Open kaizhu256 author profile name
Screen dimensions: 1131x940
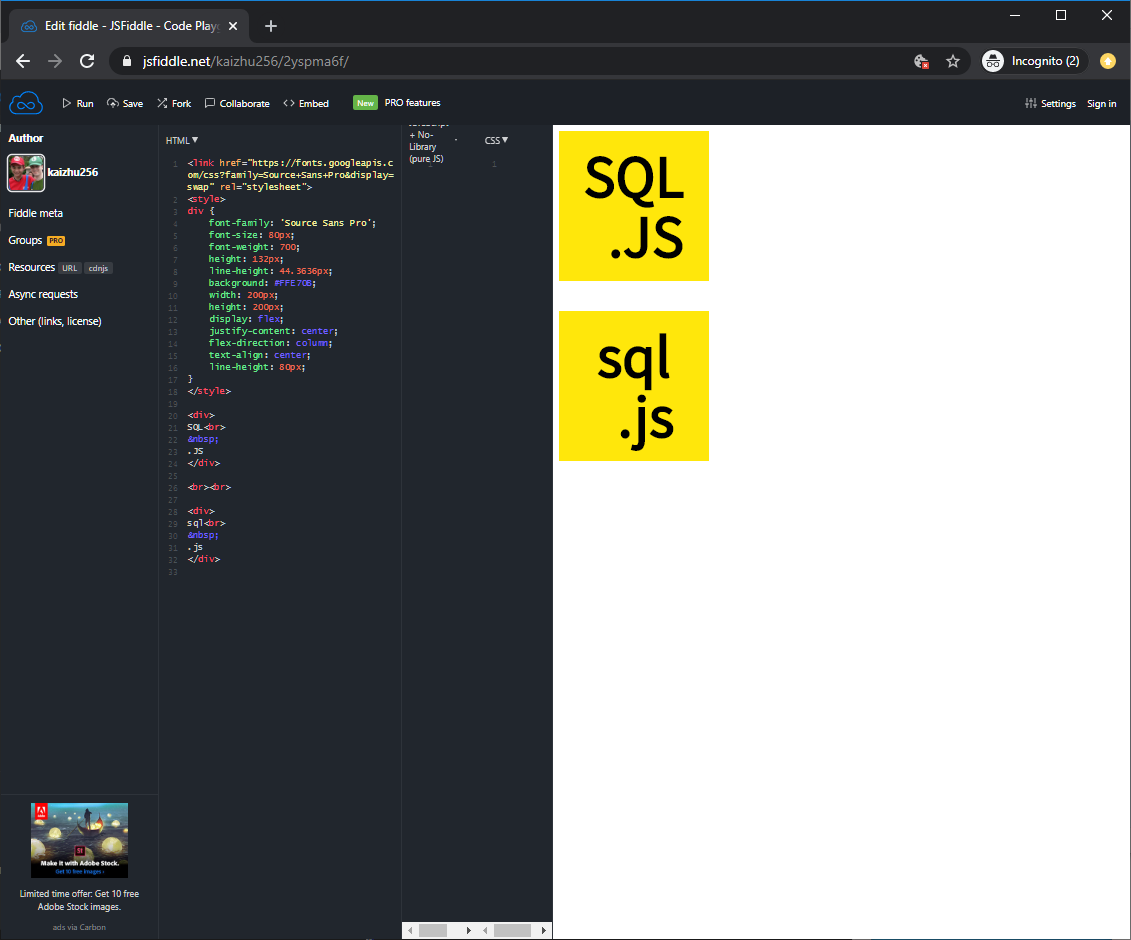(73, 172)
